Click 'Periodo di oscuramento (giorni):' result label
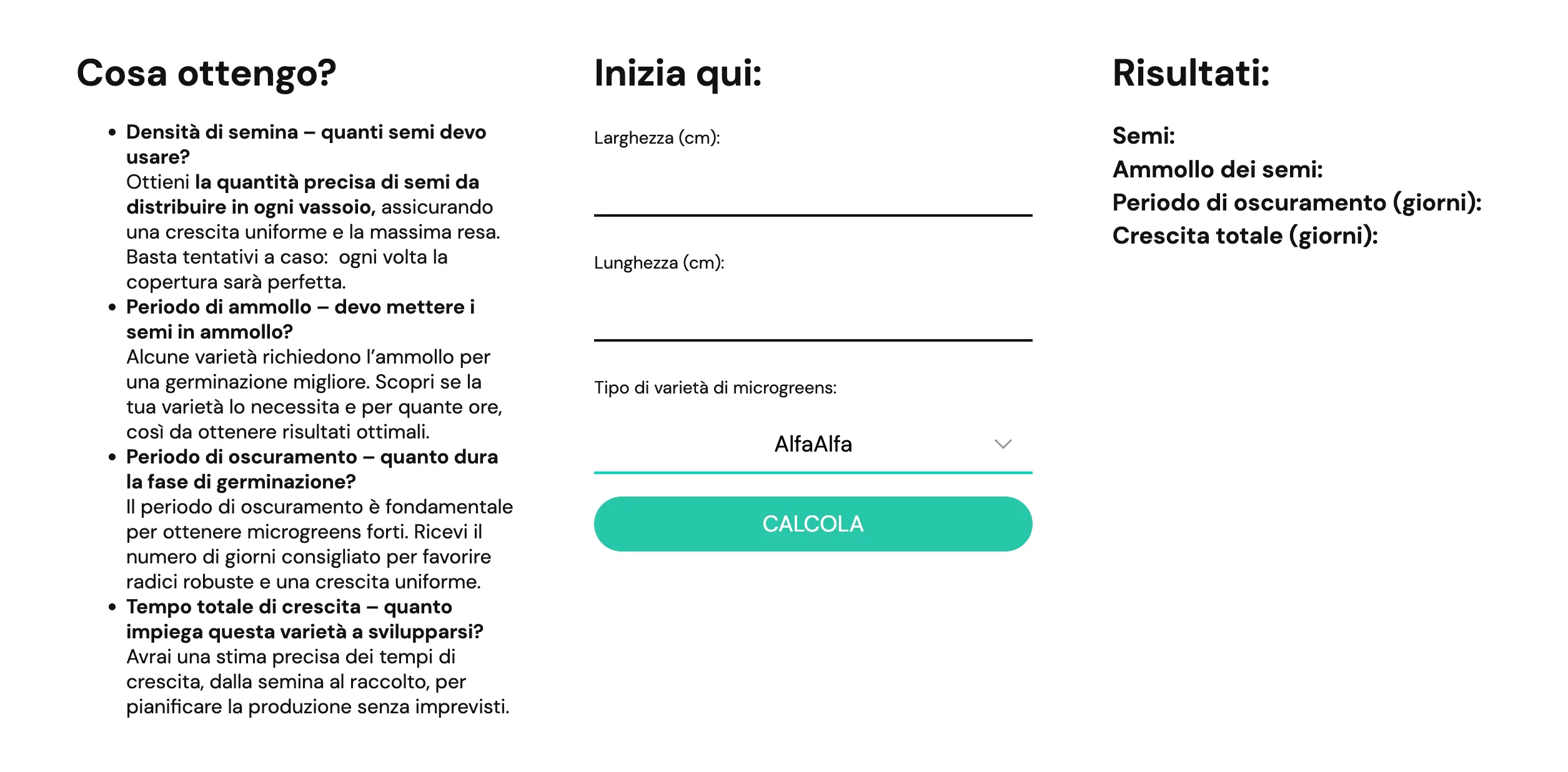The image size is (1568, 772). click(1297, 202)
